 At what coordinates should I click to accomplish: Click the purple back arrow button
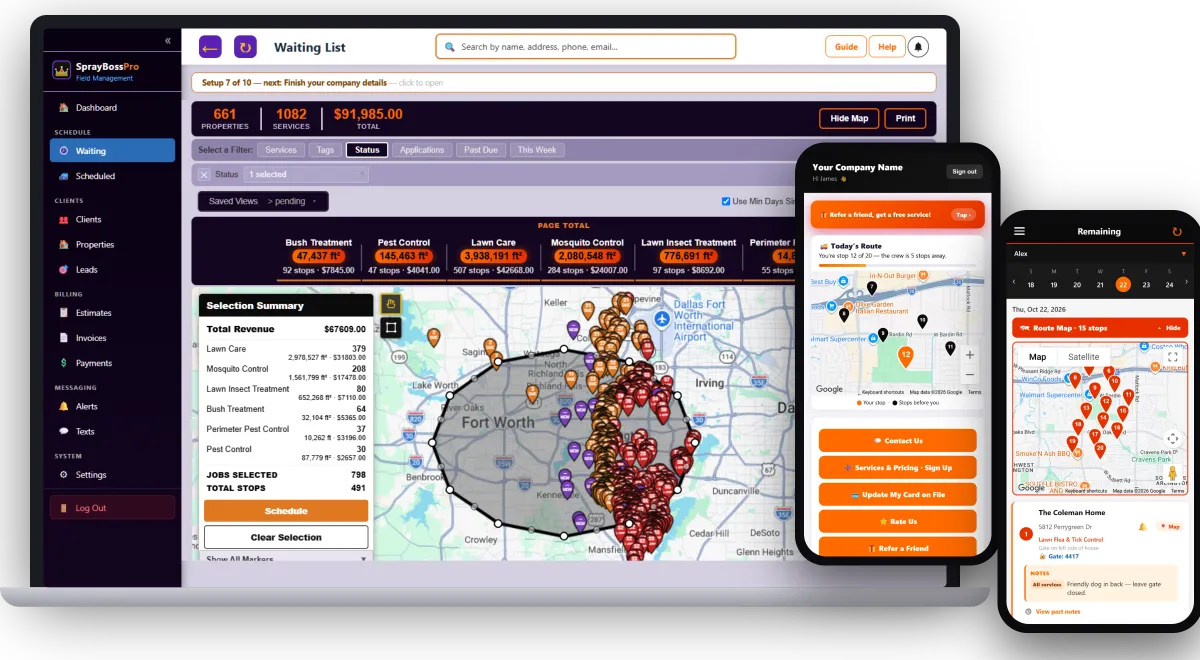pos(210,47)
